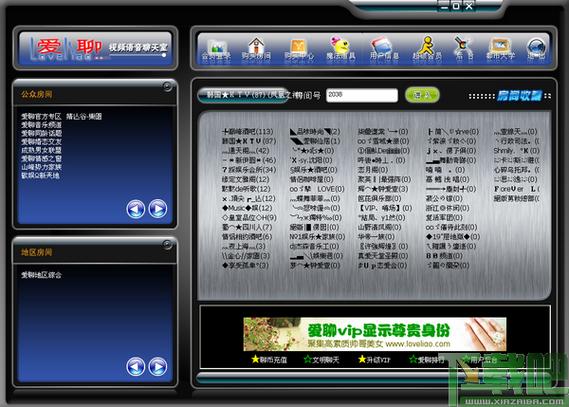Open the ...夜上海...(3) room entry
The width and height of the screenshot is (569, 407).
[x=244, y=246]
